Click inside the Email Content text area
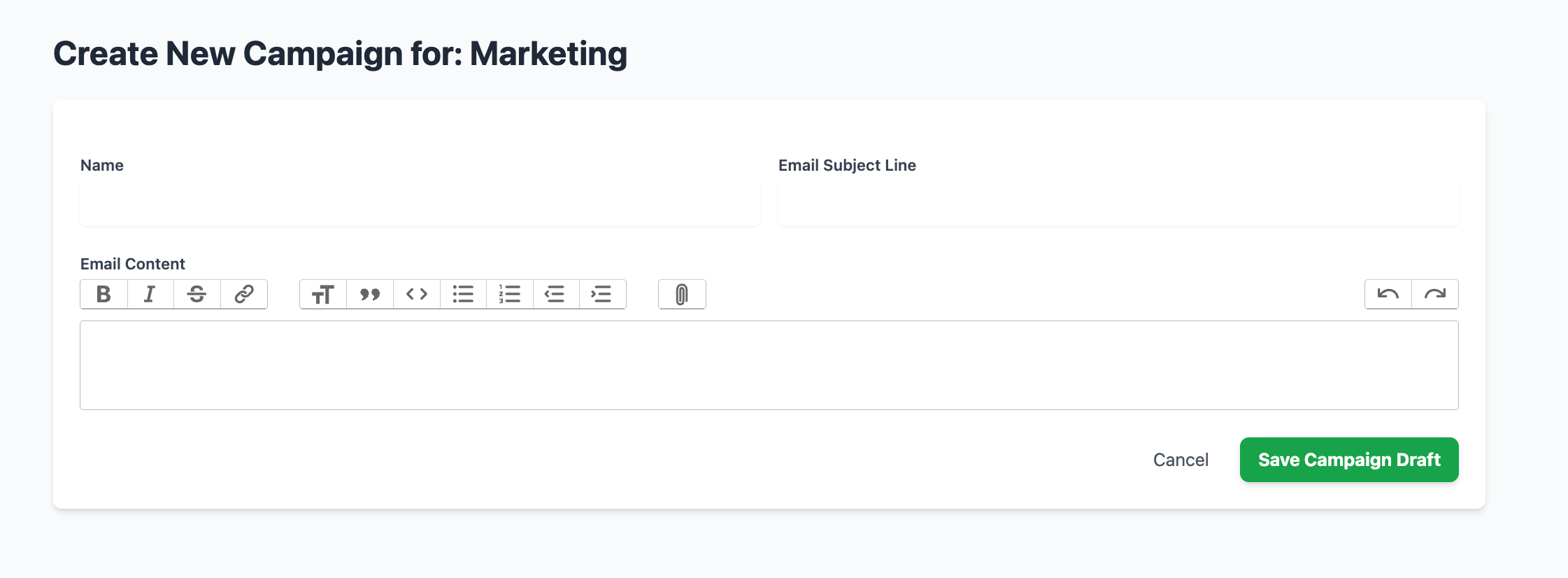This screenshot has height=578, width=1568. pos(769,365)
